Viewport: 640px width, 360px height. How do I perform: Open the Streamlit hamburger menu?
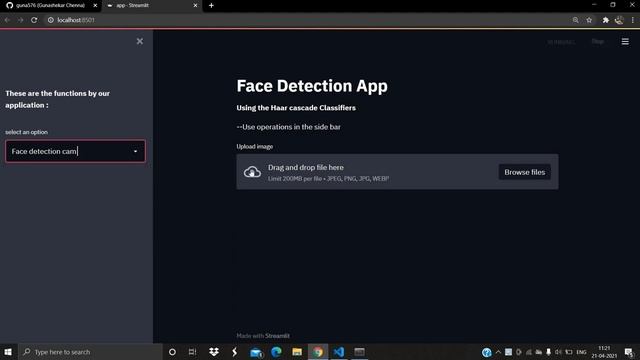click(x=625, y=41)
